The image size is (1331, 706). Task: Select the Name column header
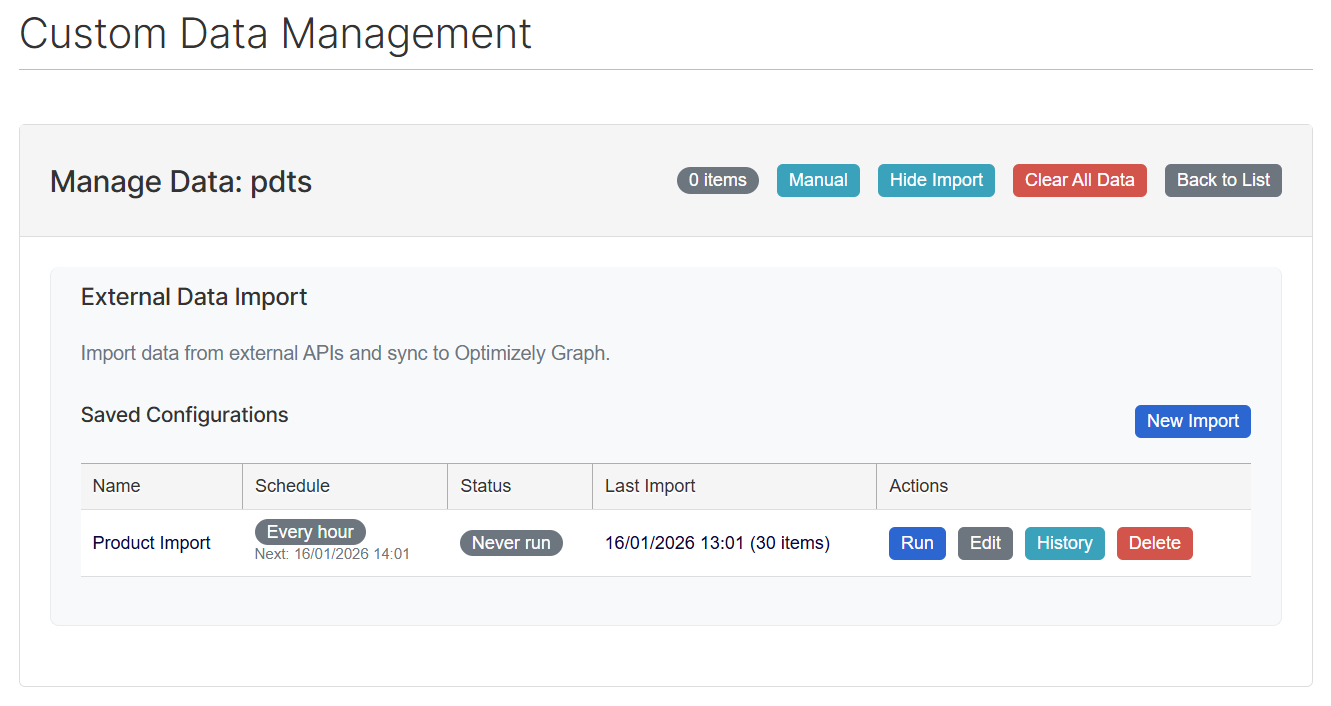[x=116, y=486]
